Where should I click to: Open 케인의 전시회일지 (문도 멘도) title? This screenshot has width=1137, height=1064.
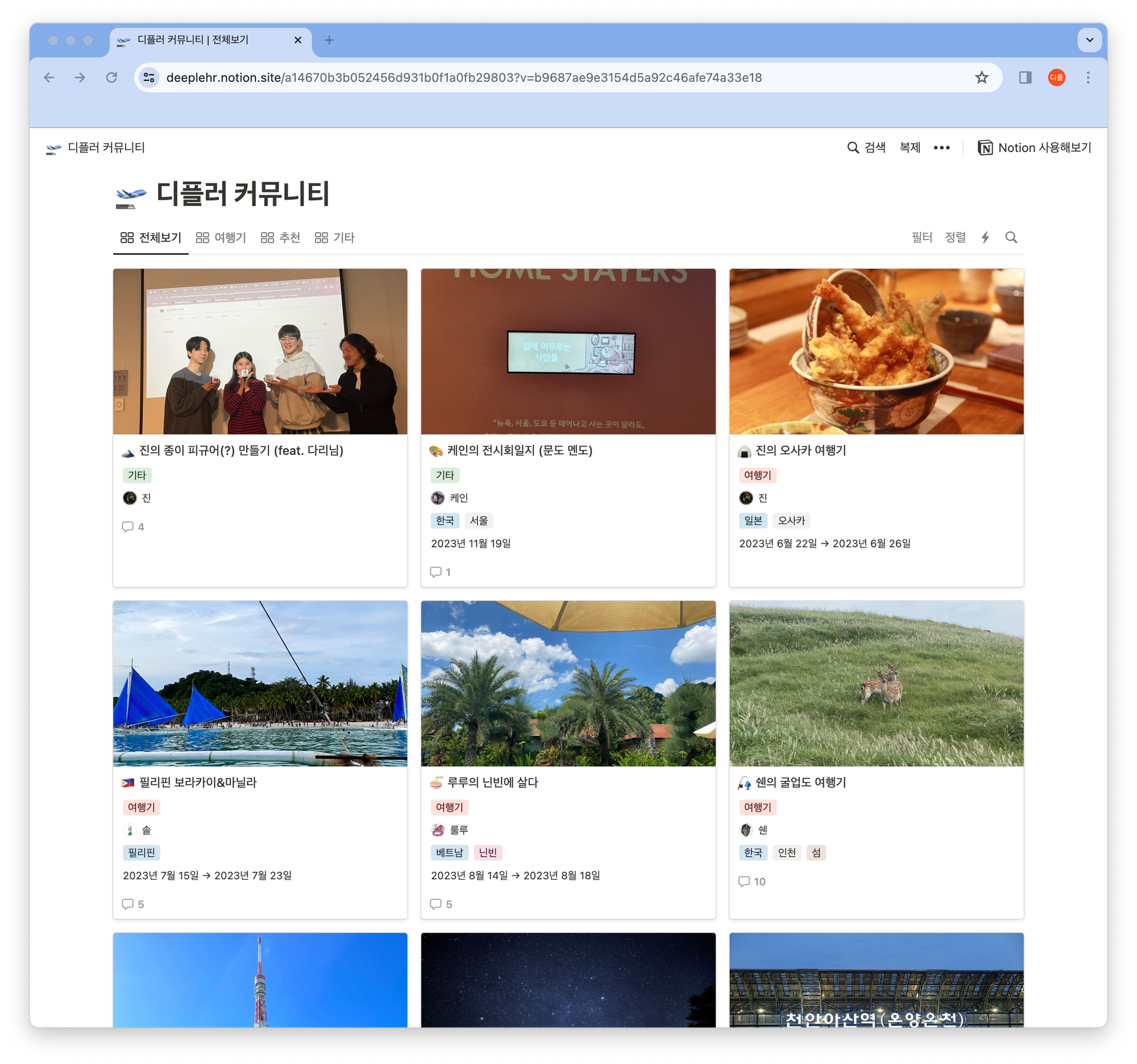[x=519, y=451]
